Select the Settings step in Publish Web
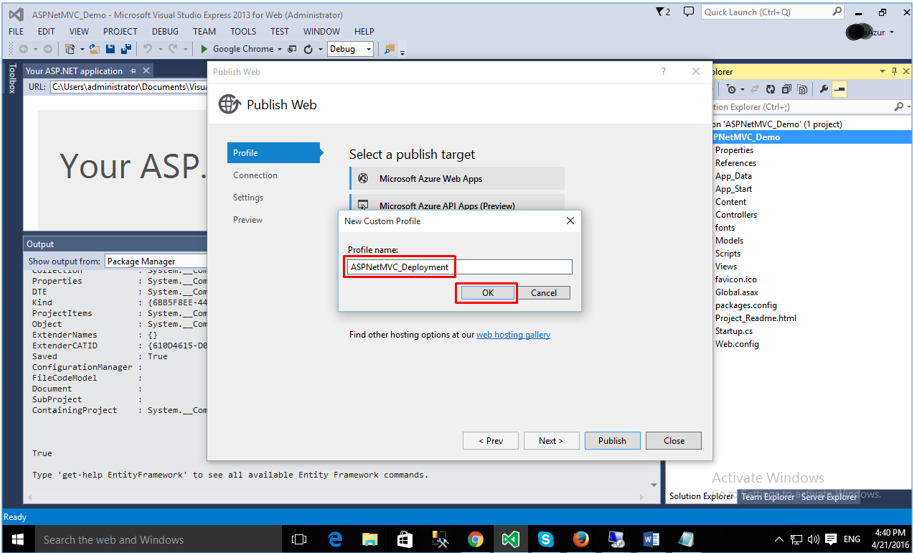The height and width of the screenshot is (553, 913). click(x=248, y=197)
